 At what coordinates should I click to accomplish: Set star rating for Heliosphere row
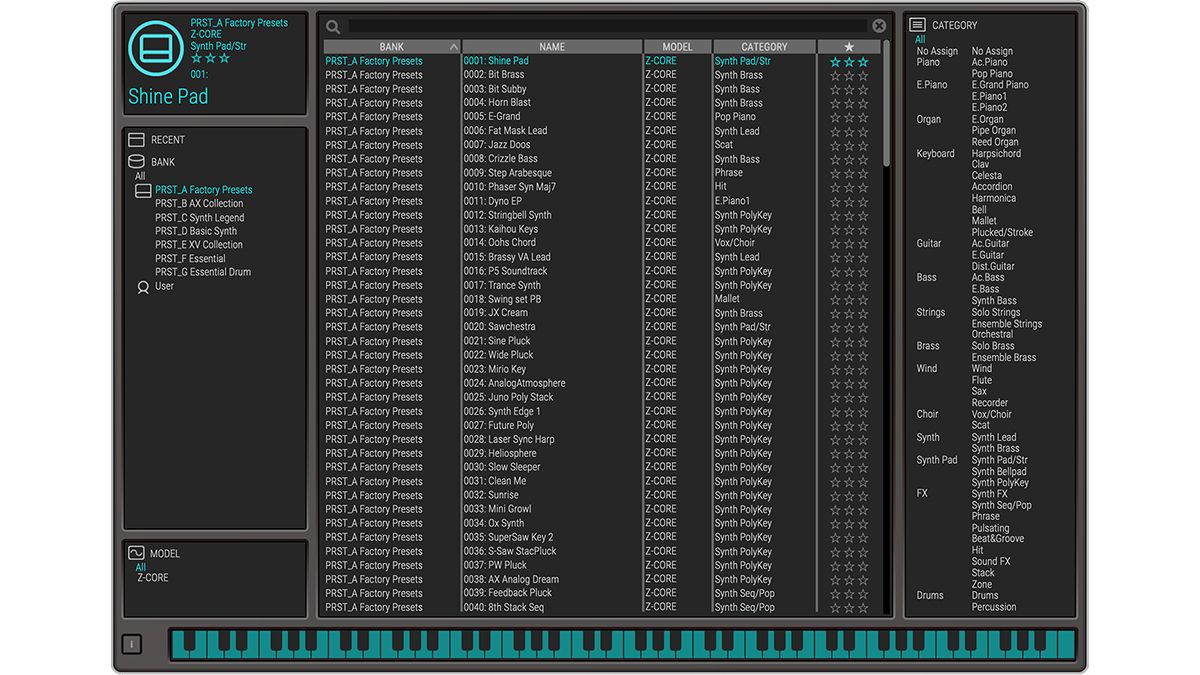[849, 453]
